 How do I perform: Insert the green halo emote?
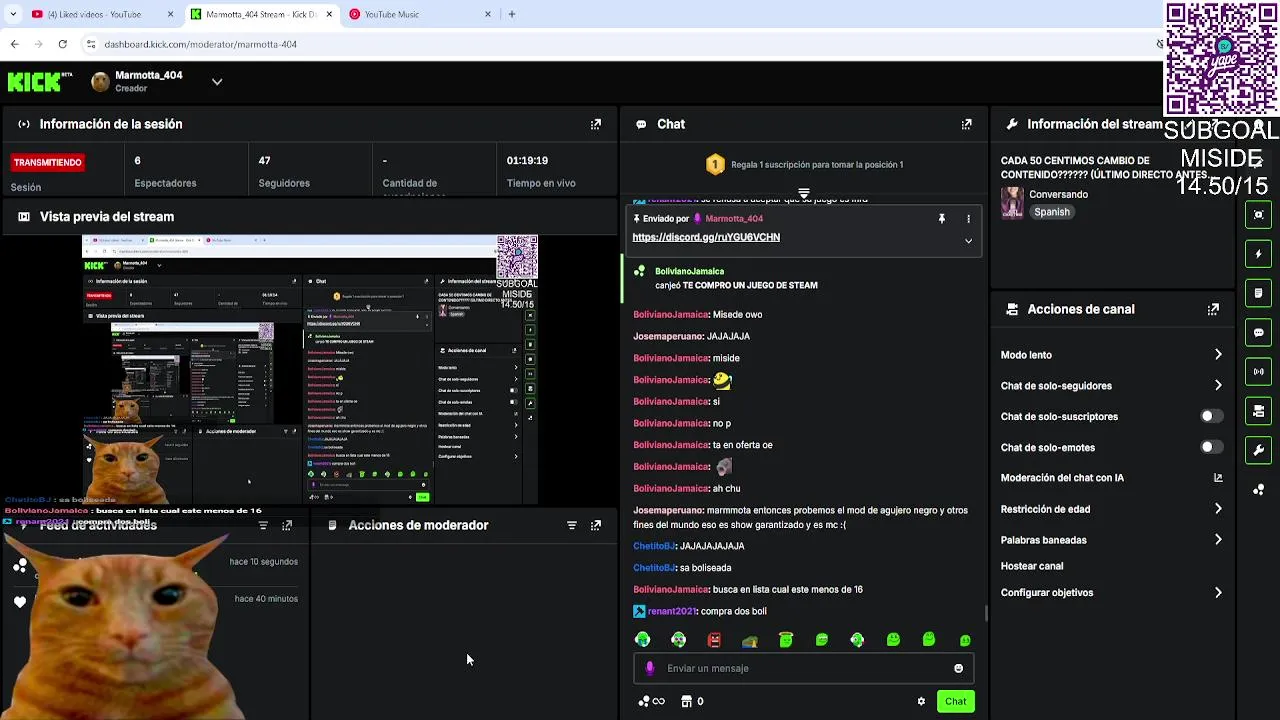coord(786,640)
